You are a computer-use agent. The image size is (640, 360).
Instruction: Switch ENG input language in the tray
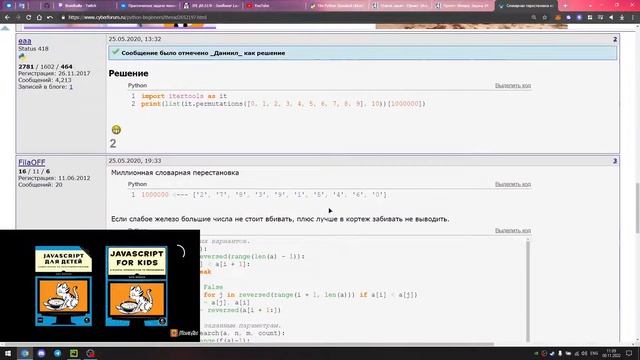tap(594, 353)
